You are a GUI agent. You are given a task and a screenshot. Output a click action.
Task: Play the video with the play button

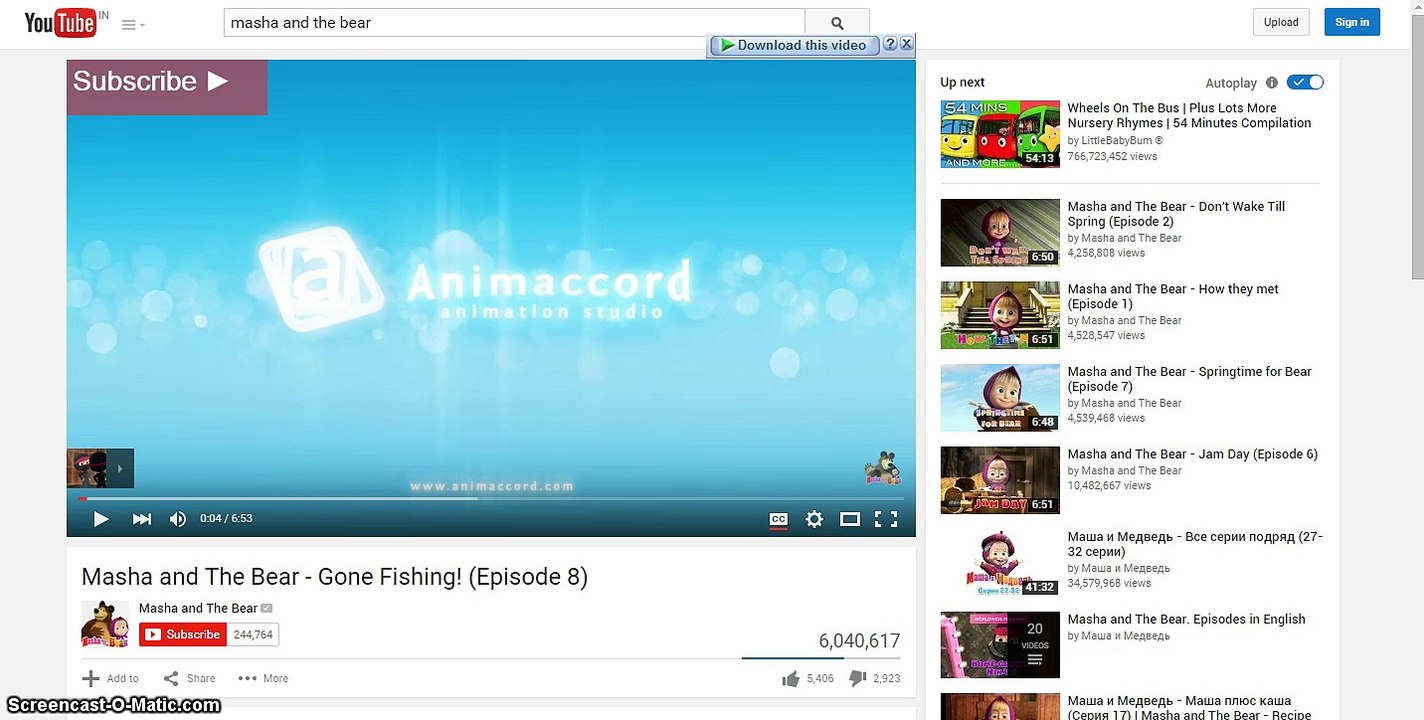coord(101,519)
